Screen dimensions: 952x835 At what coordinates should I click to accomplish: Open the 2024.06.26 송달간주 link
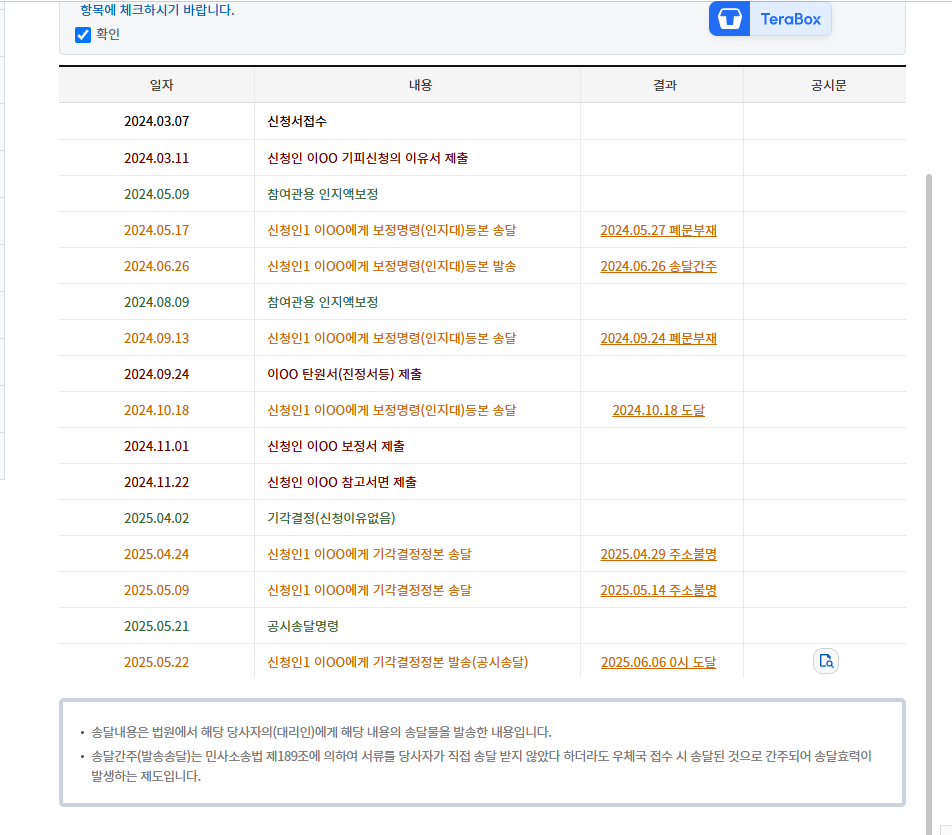coord(658,266)
